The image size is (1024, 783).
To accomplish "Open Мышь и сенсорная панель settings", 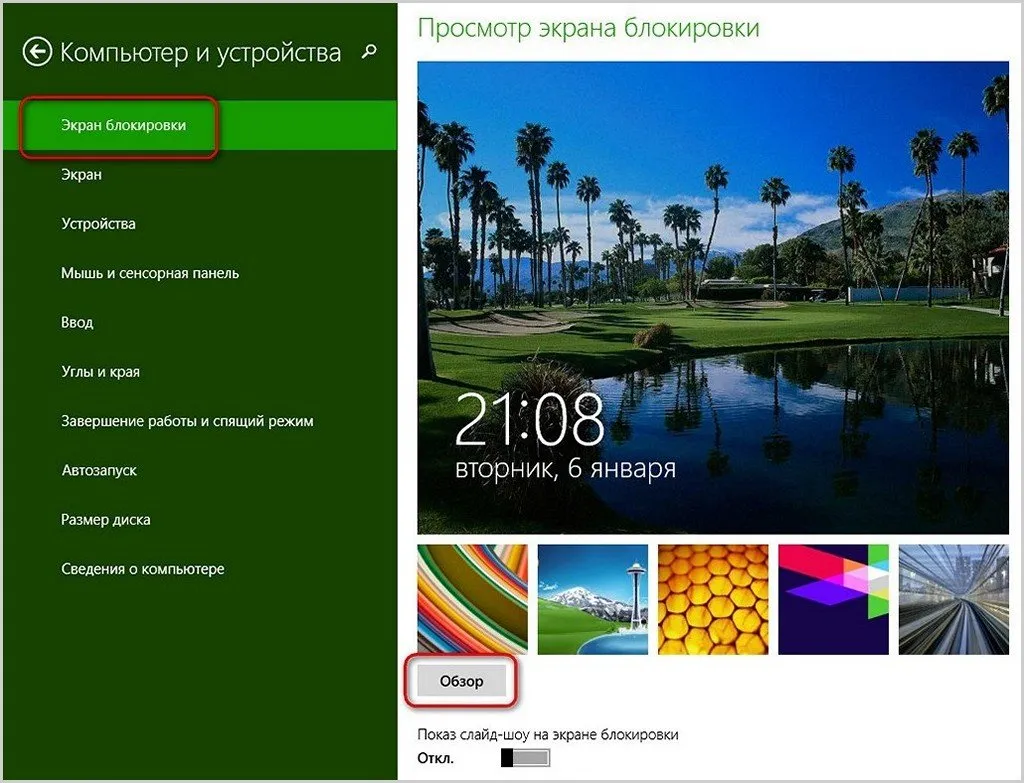I will click(x=150, y=273).
